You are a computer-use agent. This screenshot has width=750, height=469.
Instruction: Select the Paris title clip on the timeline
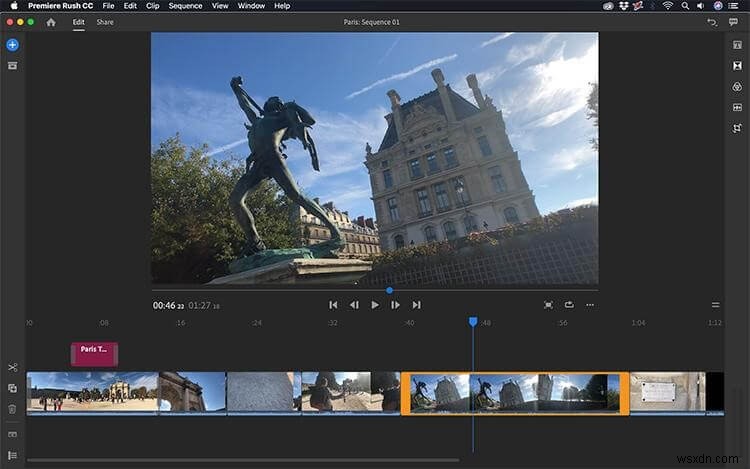coord(94,353)
